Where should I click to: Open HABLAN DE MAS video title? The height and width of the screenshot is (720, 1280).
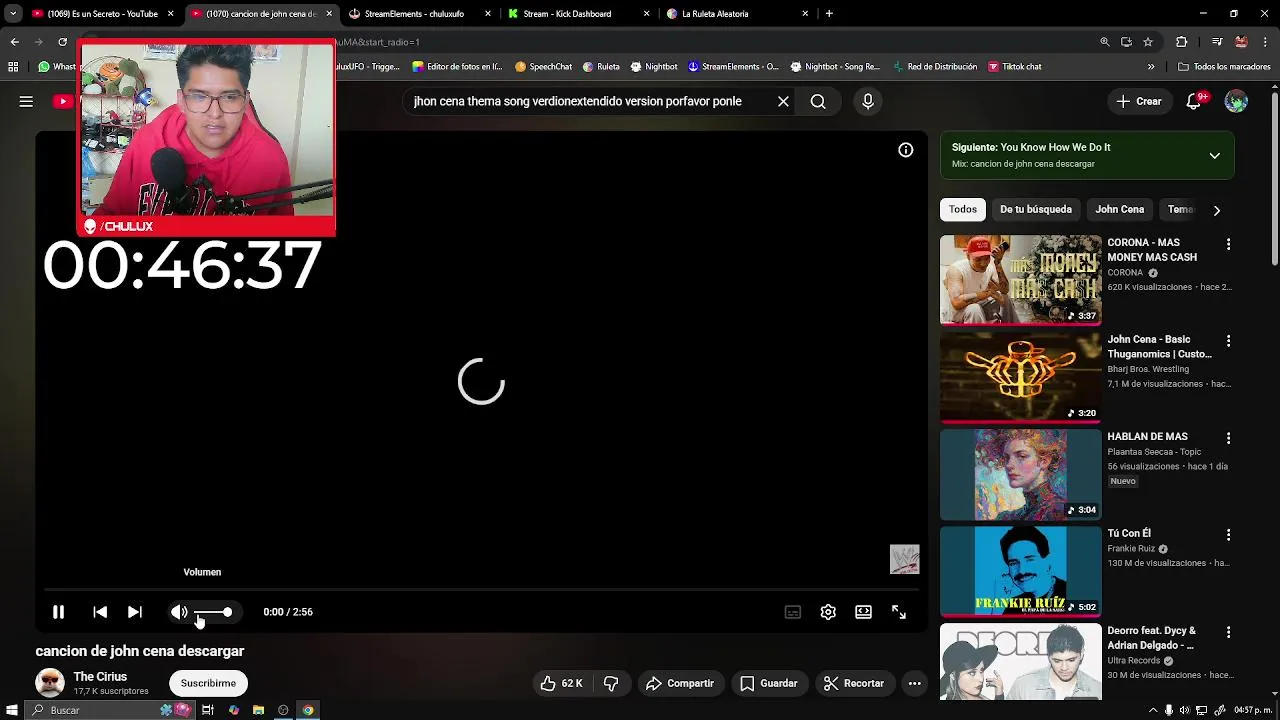pos(1147,437)
